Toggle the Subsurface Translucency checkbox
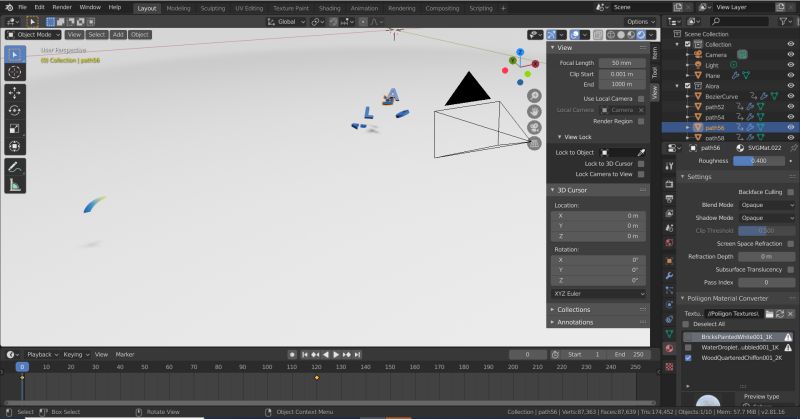The height and width of the screenshot is (419, 800). pos(790,269)
